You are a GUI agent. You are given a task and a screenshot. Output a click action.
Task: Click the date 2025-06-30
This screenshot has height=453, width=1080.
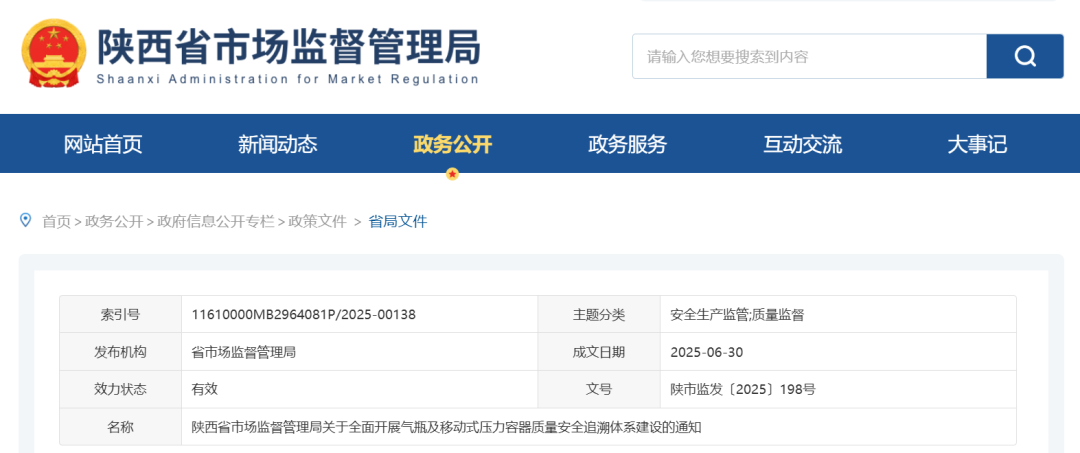pos(707,352)
